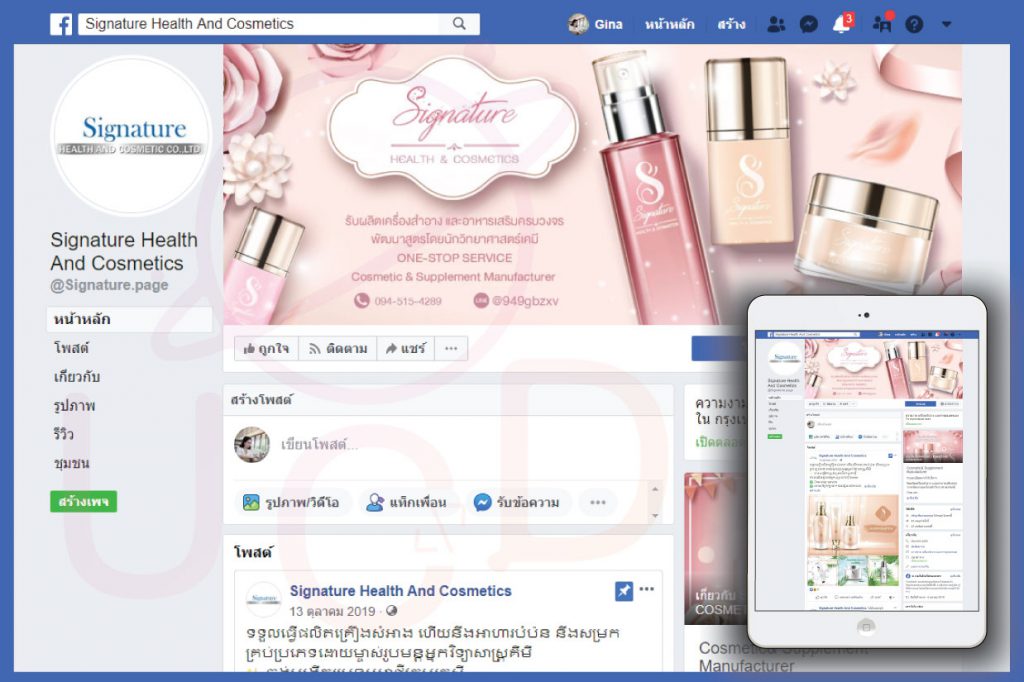Open the quick help icon with red dot
This screenshot has height=682, width=1024.
tap(881, 25)
